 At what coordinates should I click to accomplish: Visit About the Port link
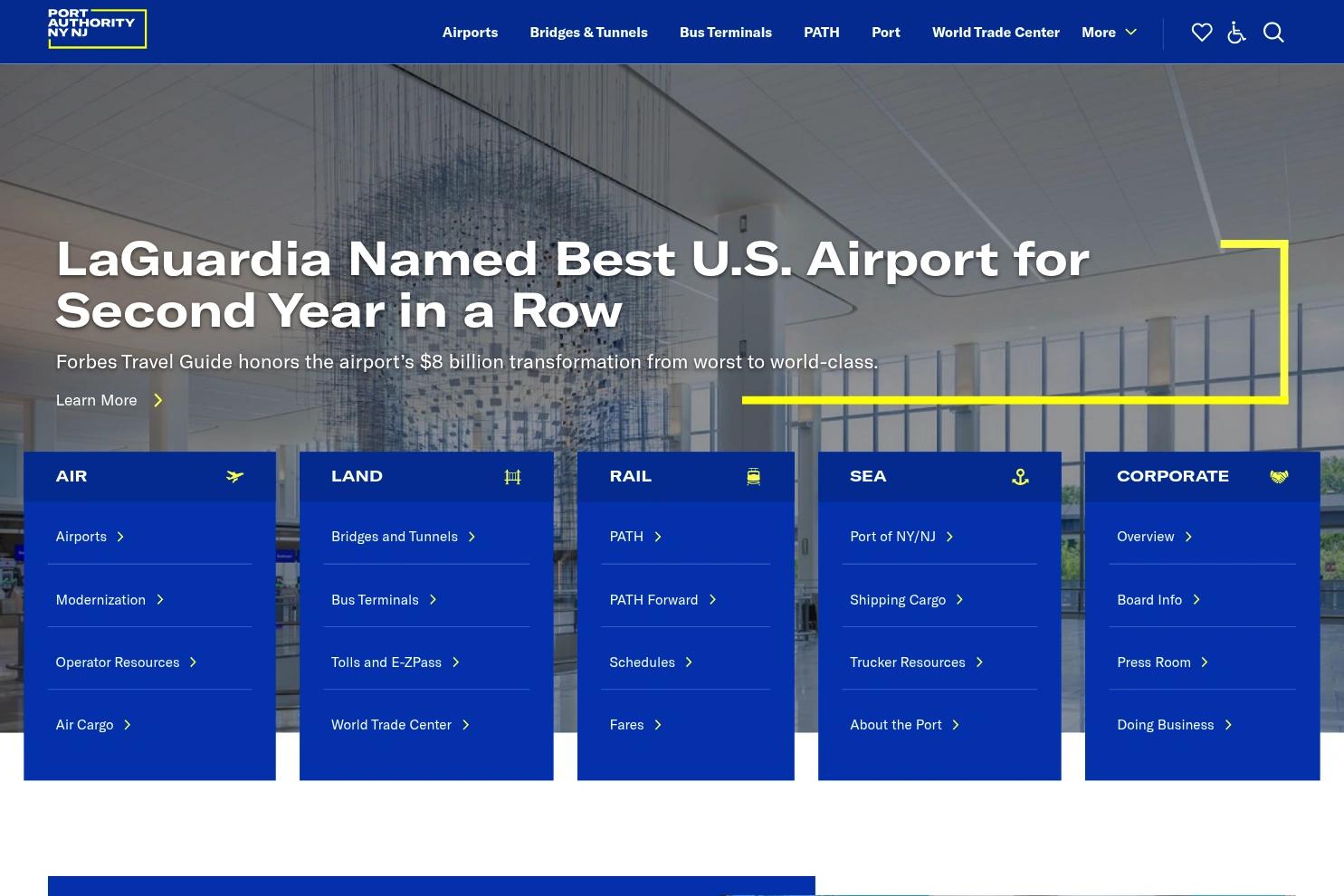(896, 725)
